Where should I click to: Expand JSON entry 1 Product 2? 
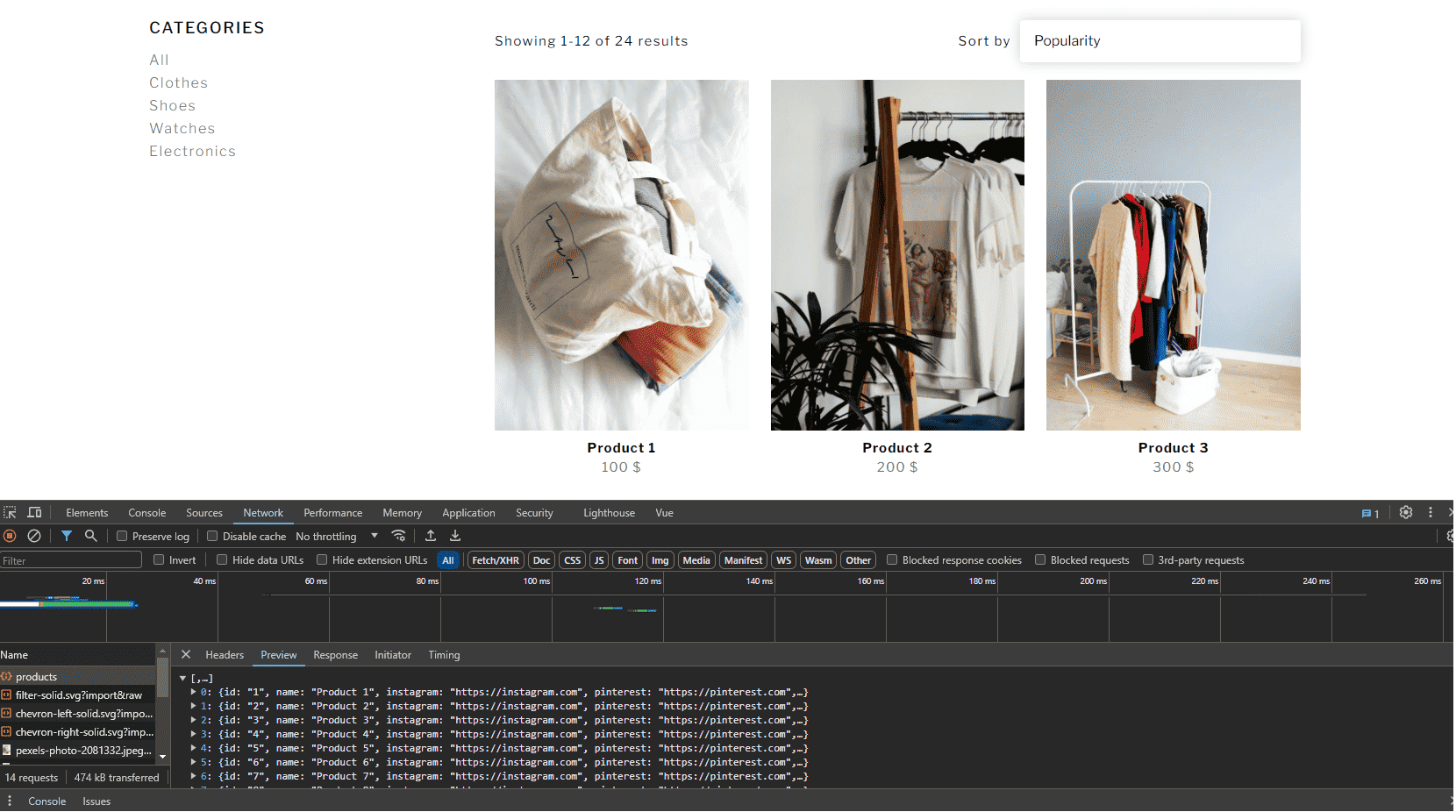tap(193, 707)
